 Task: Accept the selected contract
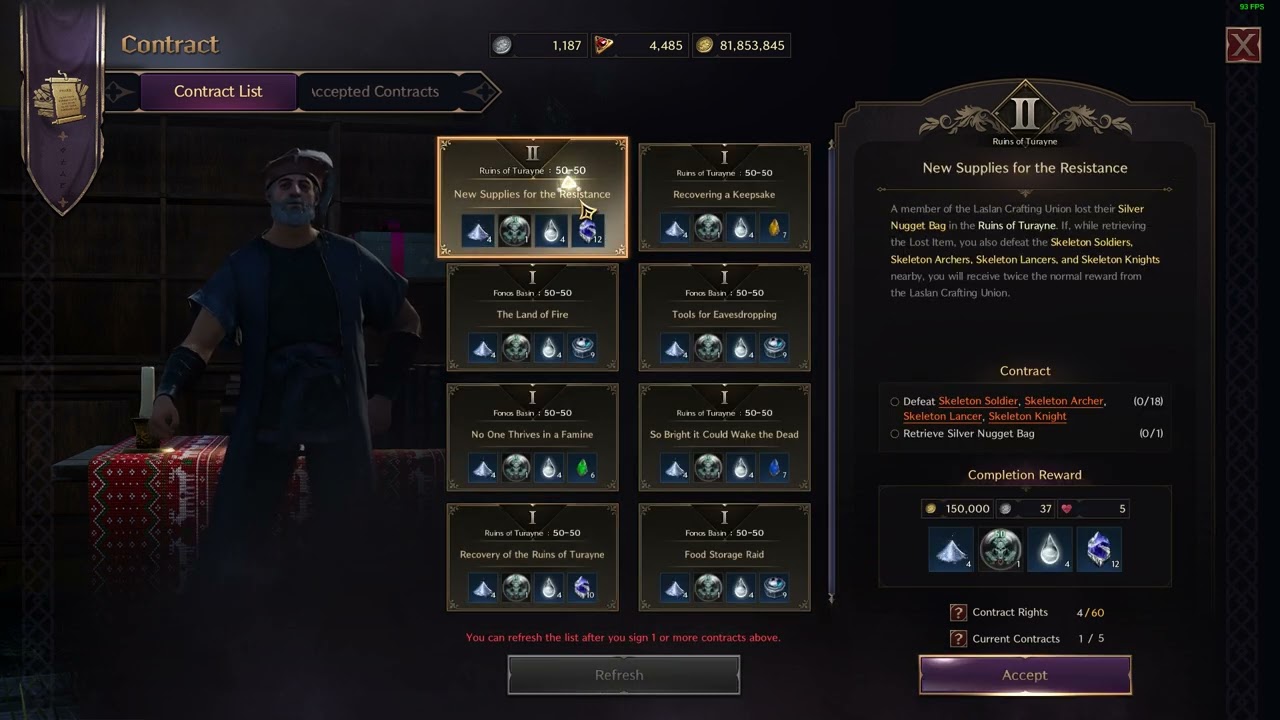click(1025, 675)
